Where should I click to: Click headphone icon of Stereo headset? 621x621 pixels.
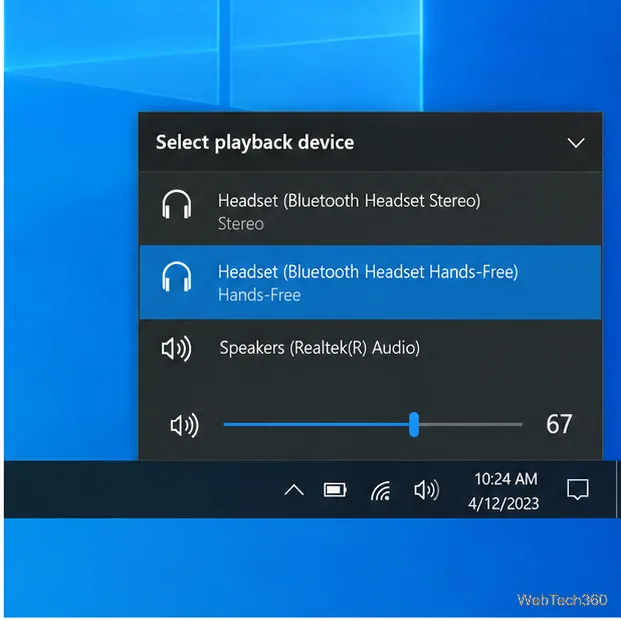[177, 204]
